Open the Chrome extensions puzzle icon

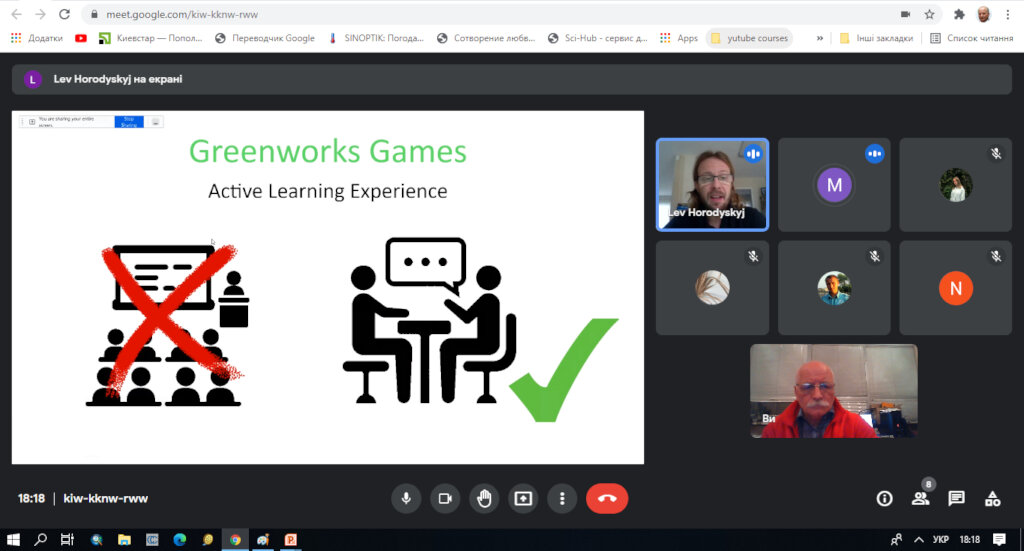pyautogui.click(x=959, y=14)
